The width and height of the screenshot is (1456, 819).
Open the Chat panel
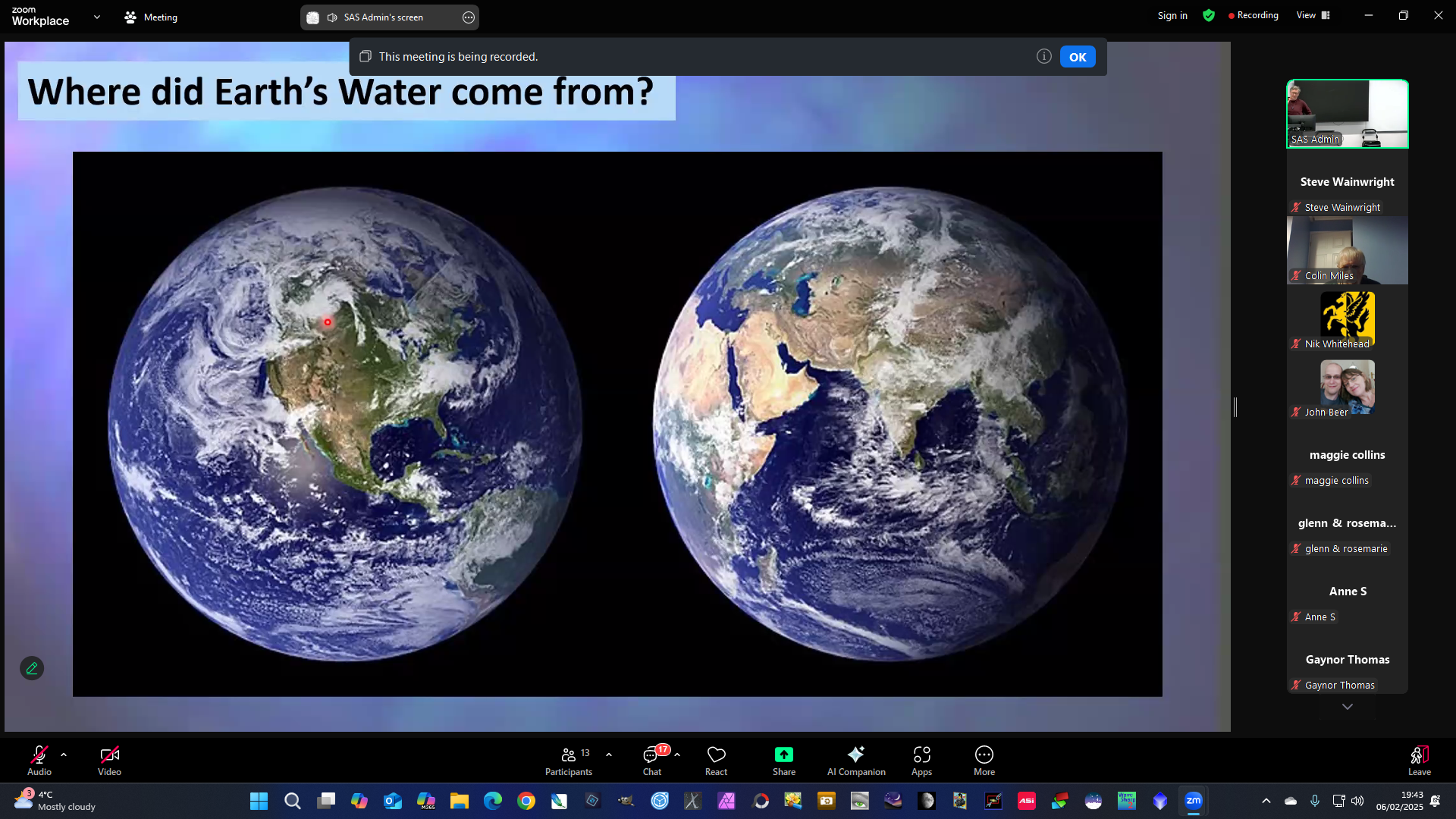[x=651, y=760]
